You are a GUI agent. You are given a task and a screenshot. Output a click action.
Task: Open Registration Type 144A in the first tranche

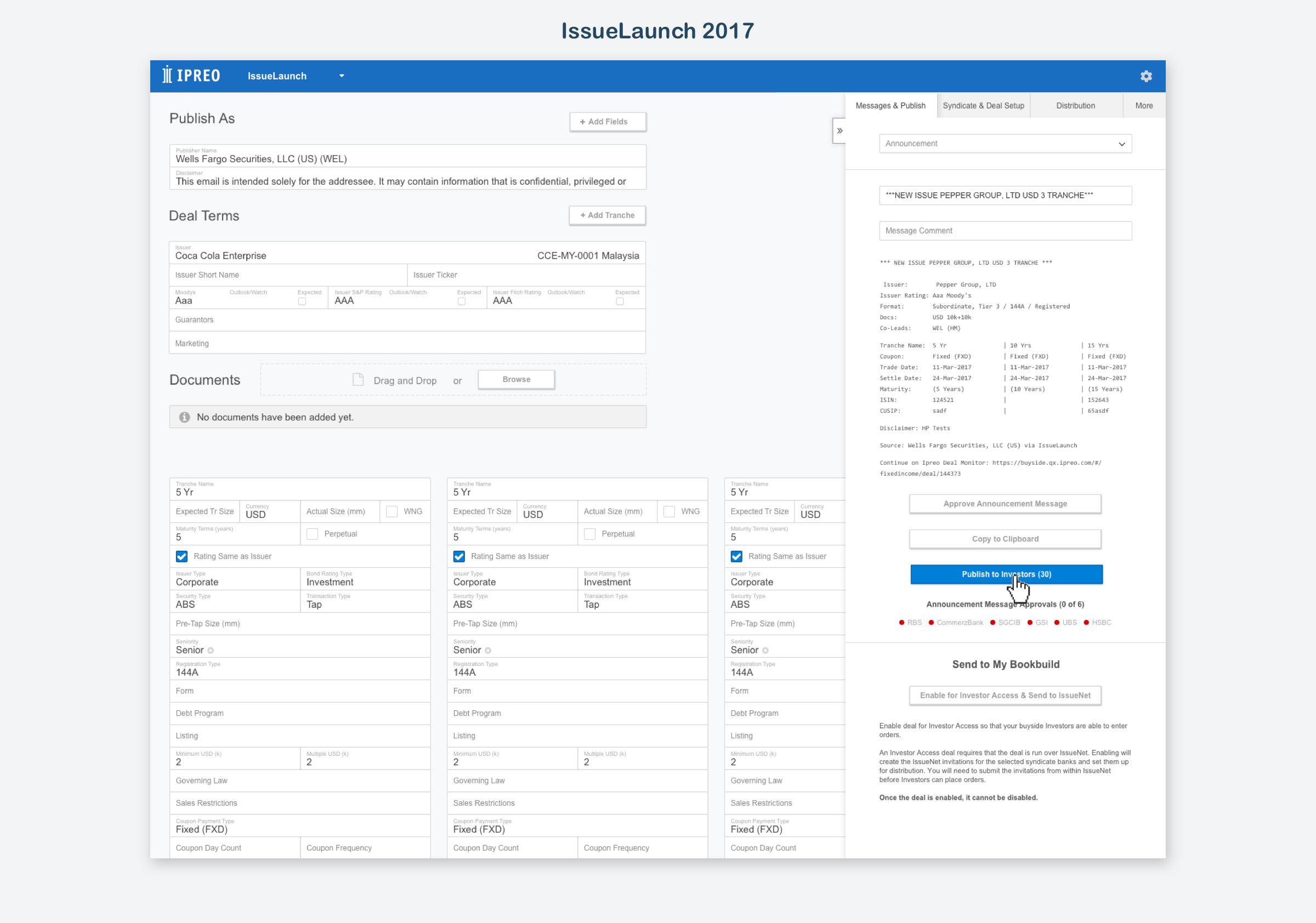point(300,669)
